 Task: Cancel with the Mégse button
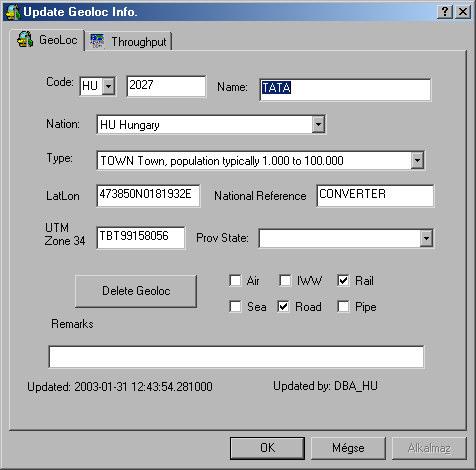(348, 448)
